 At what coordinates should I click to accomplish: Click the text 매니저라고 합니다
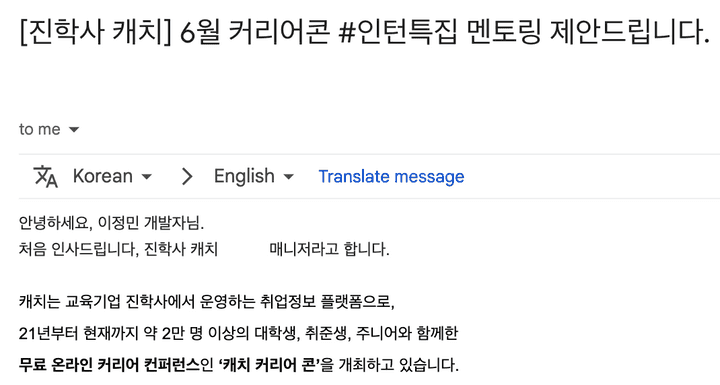pos(329,249)
